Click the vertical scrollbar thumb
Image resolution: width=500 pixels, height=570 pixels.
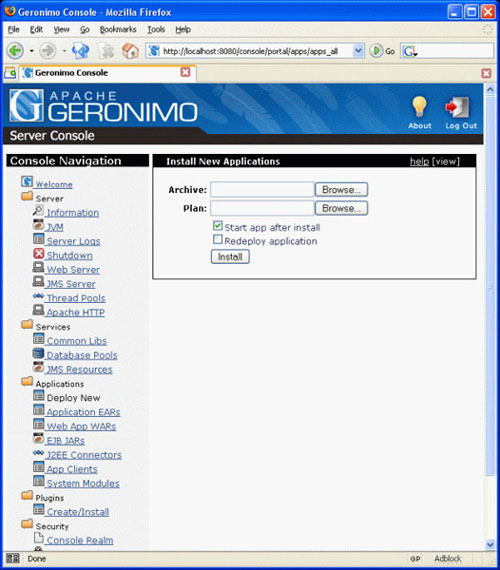[x=490, y=285]
